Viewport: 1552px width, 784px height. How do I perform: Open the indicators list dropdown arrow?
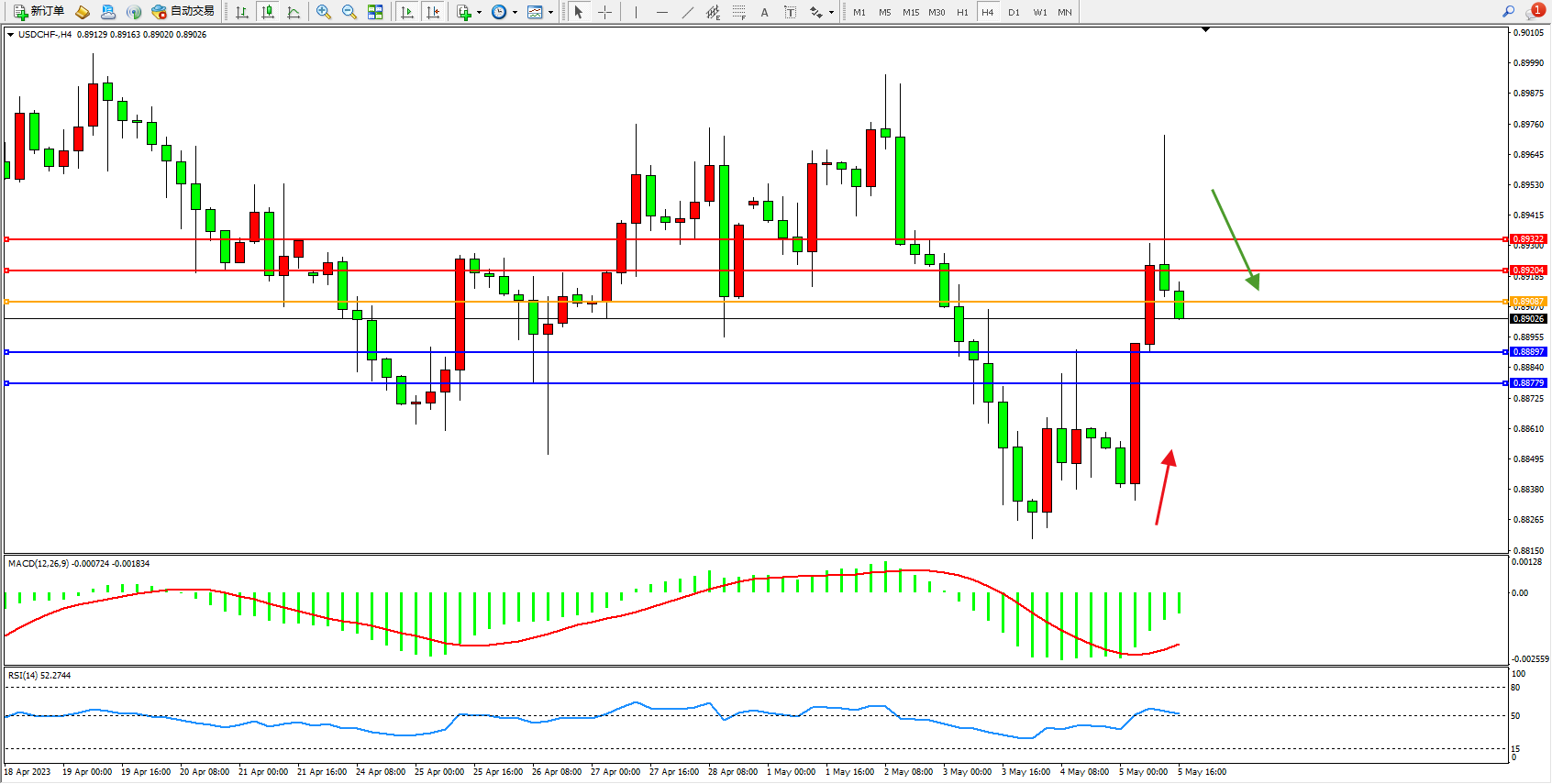point(479,12)
